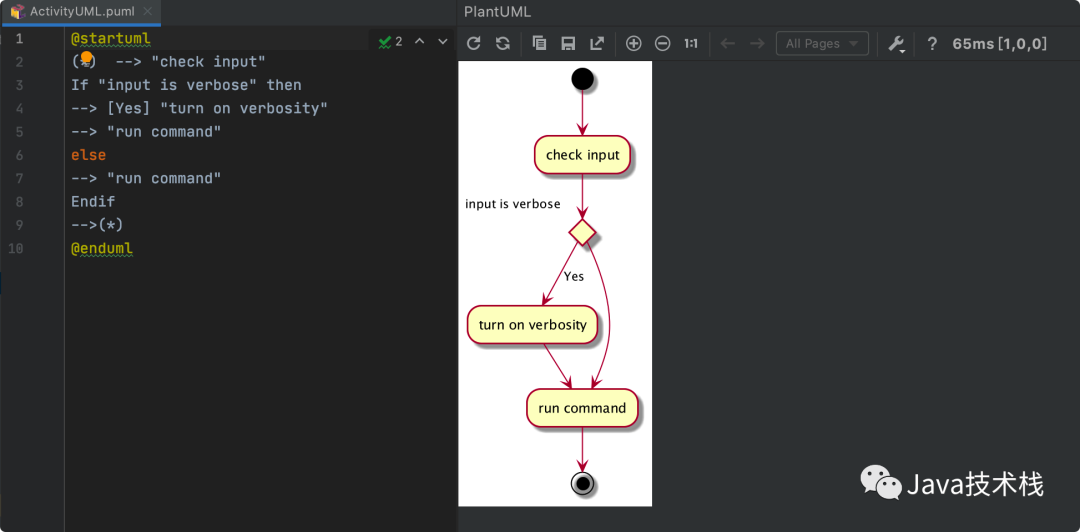Jump to the next highlighted problem arrow
Viewport: 1080px width, 532px height.
[443, 42]
